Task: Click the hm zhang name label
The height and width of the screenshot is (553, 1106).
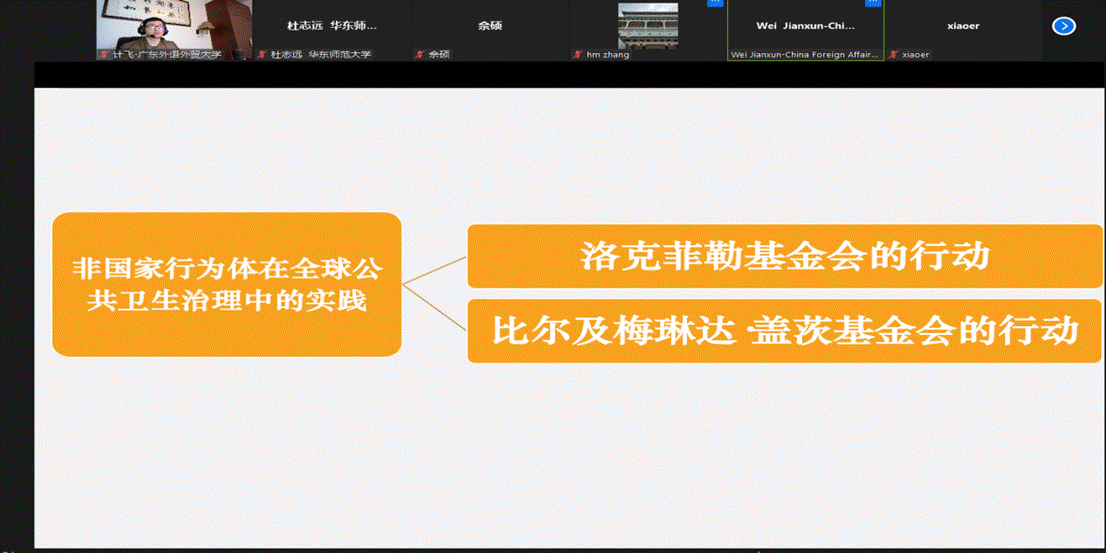Action: point(607,55)
